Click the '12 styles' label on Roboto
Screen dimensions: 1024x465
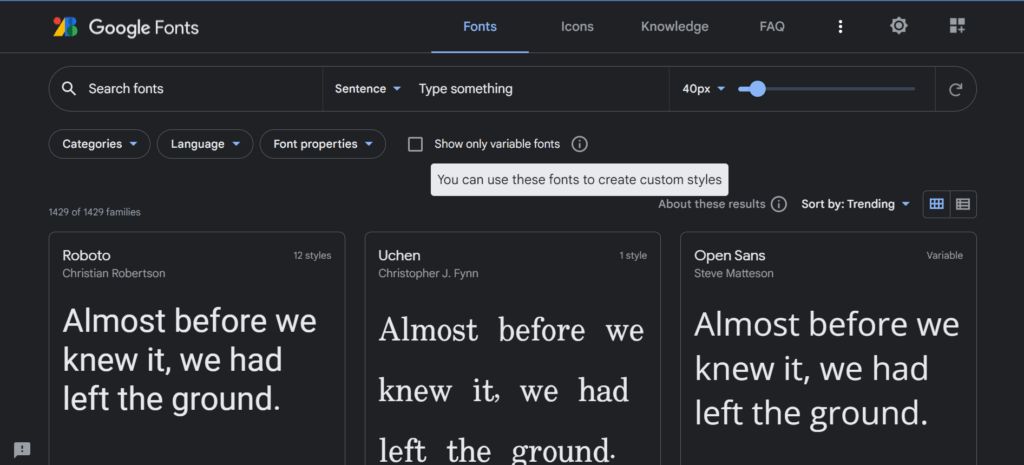[x=312, y=256]
